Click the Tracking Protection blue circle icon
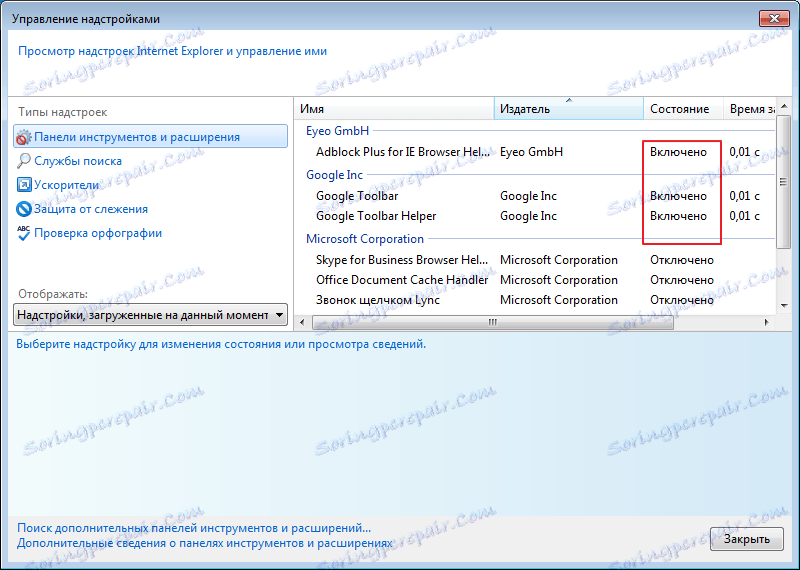This screenshot has width=800, height=570. (24, 209)
